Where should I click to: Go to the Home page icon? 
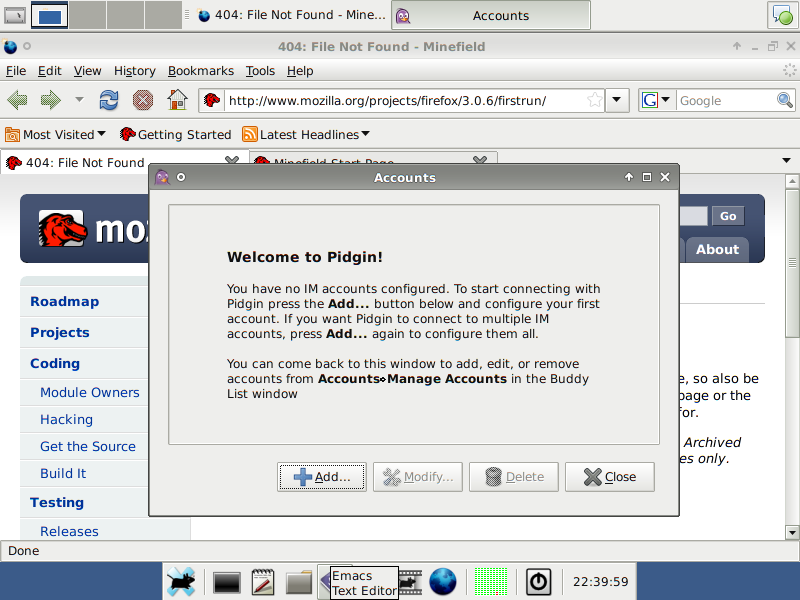(x=177, y=99)
